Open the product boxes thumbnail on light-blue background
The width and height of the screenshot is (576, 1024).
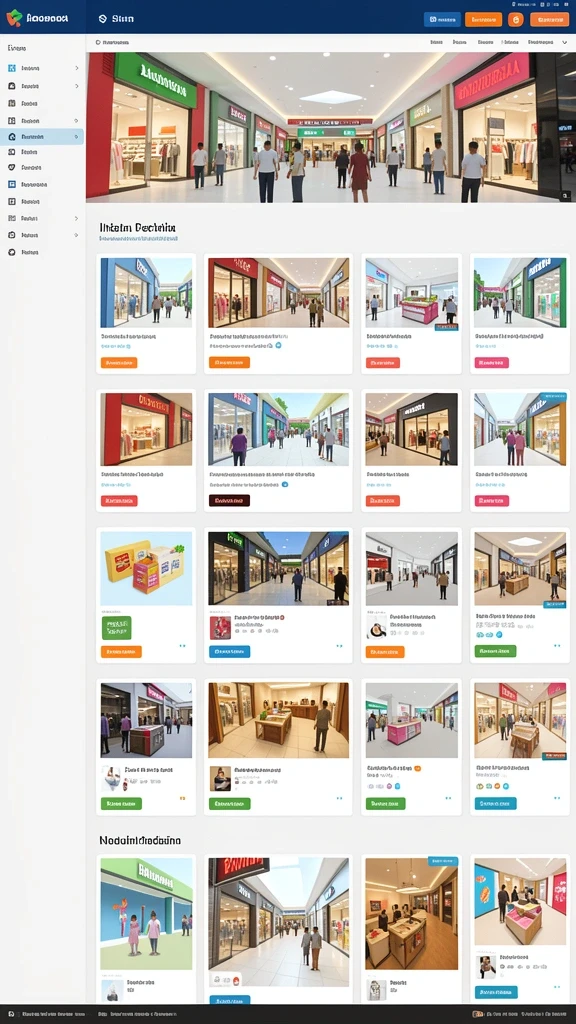[x=146, y=568]
